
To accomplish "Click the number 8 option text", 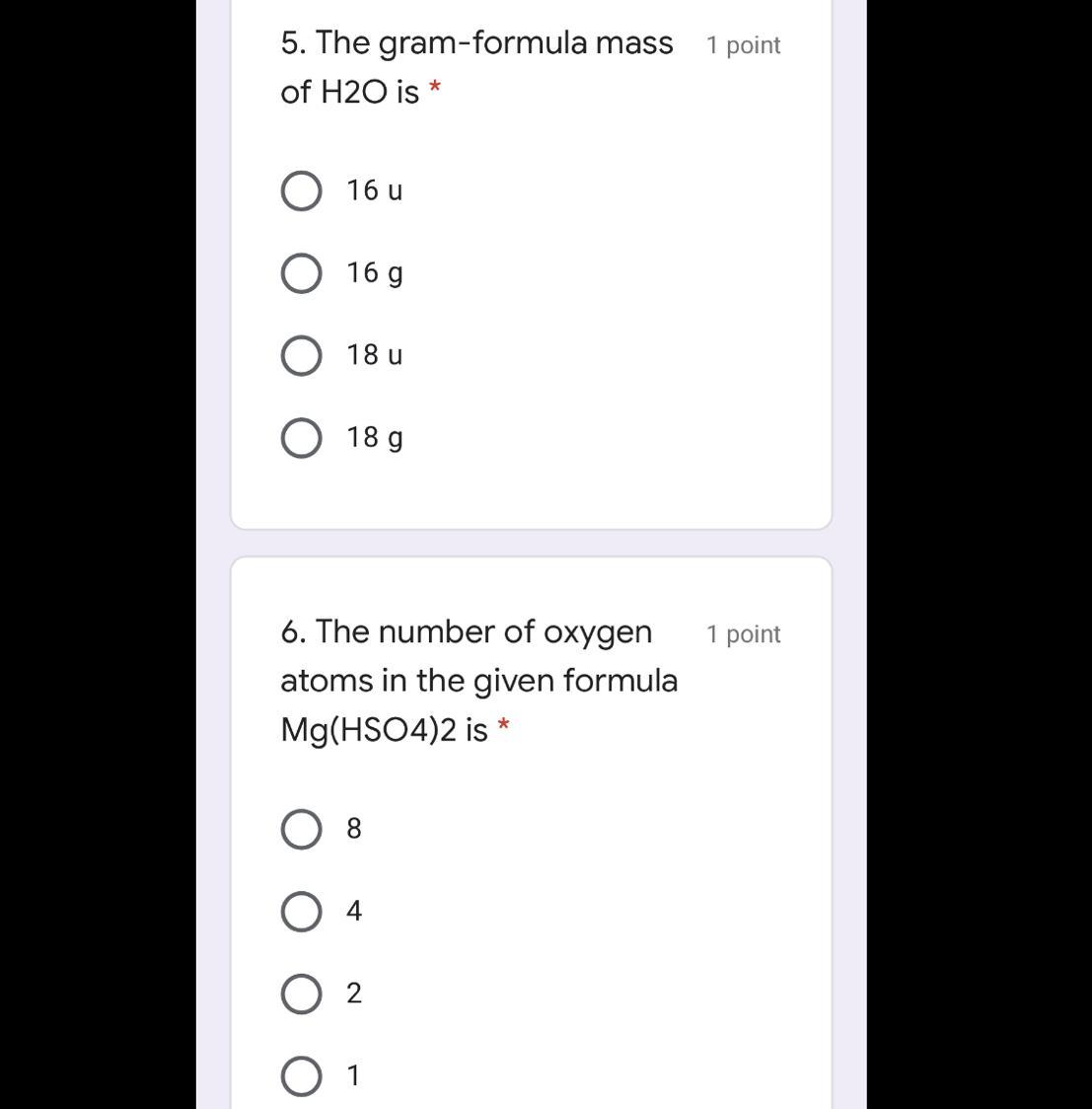I will tap(354, 829).
